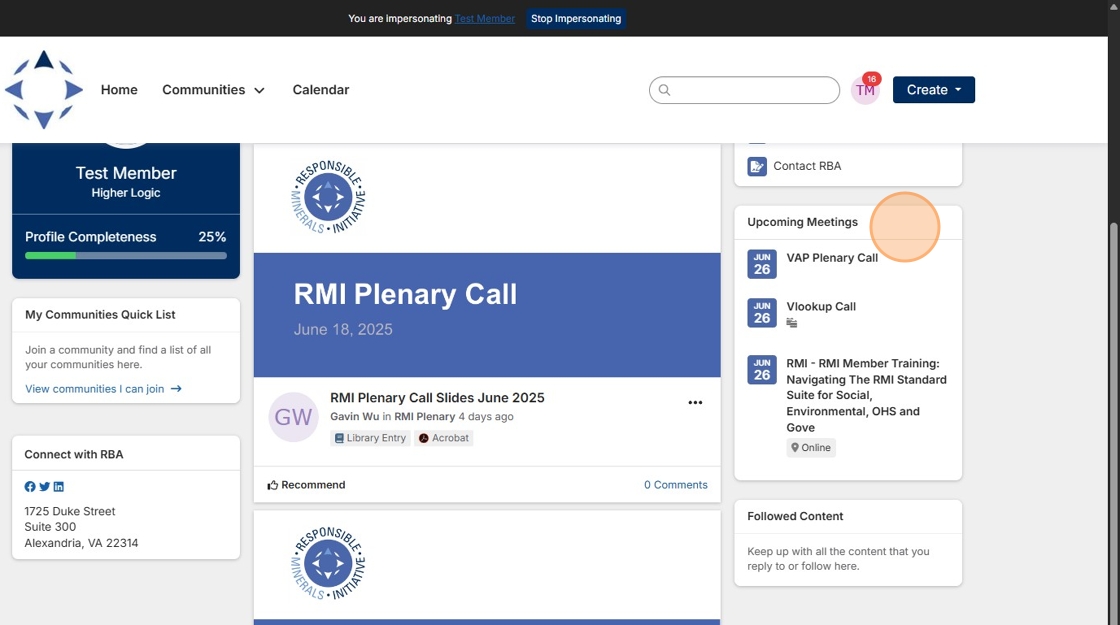The width and height of the screenshot is (1120, 625).
Task: Click Stop Impersonating button
Action: click(576, 19)
